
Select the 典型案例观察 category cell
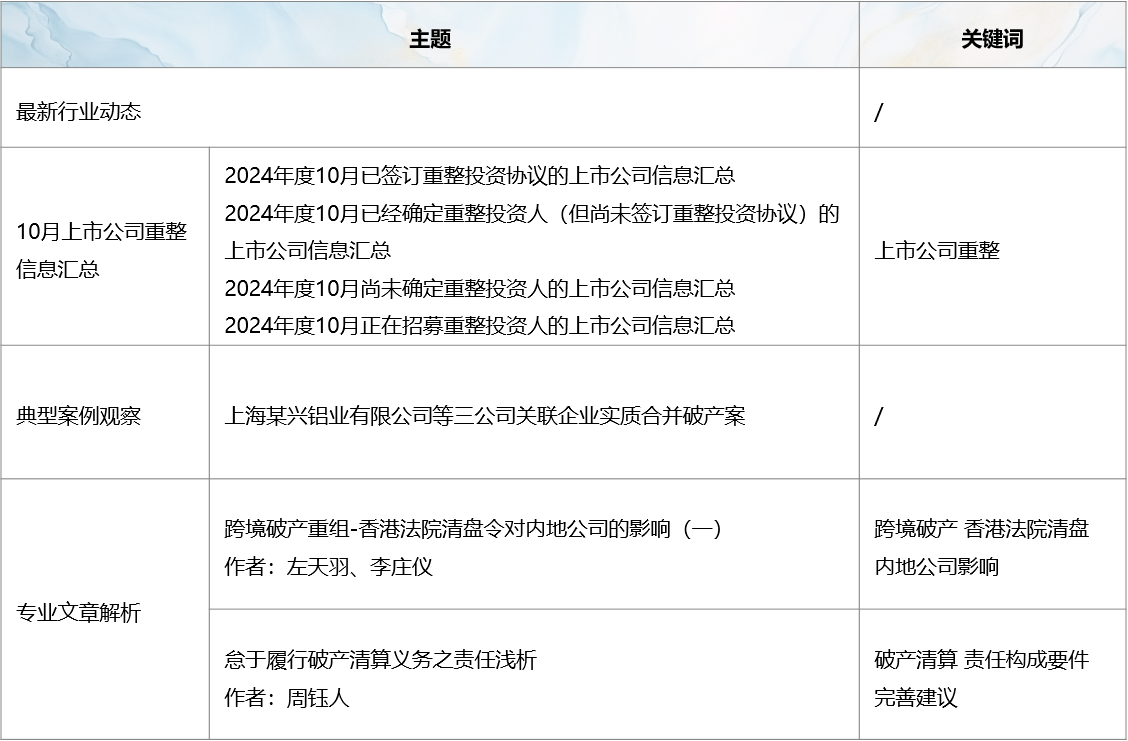79,416
